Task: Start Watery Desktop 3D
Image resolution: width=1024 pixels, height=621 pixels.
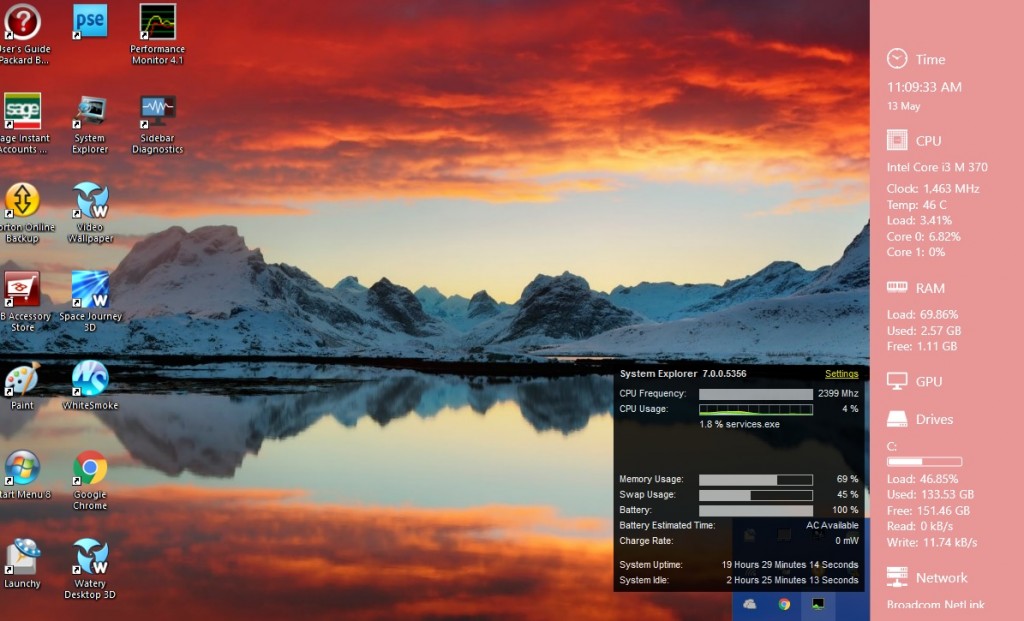Action: pyautogui.click(x=89, y=555)
